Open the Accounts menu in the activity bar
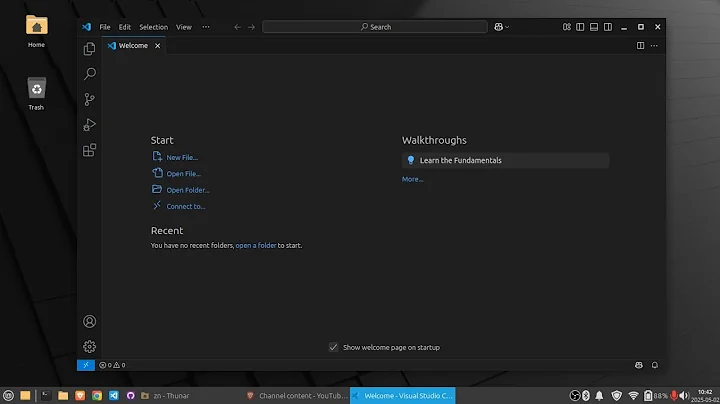 tap(90, 321)
